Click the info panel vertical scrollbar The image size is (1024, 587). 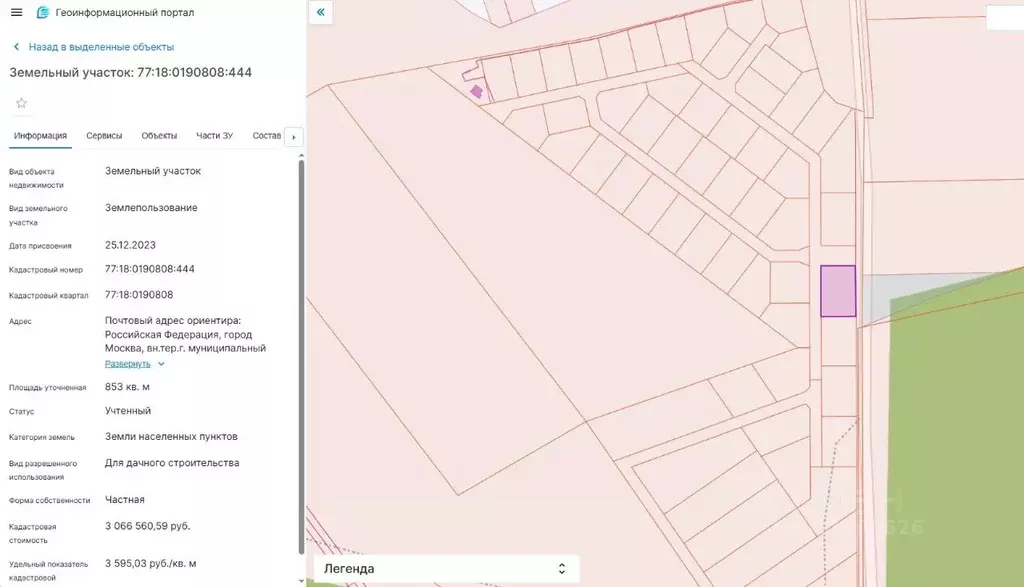[x=301, y=357]
